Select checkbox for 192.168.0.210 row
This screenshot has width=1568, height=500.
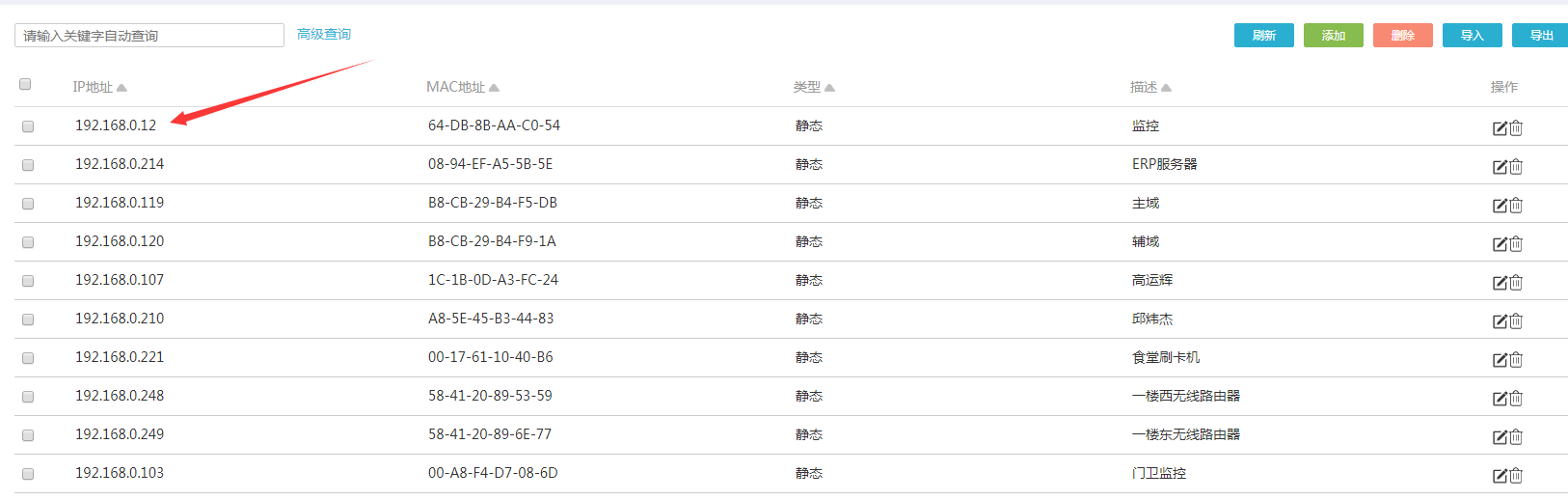pyautogui.click(x=28, y=319)
